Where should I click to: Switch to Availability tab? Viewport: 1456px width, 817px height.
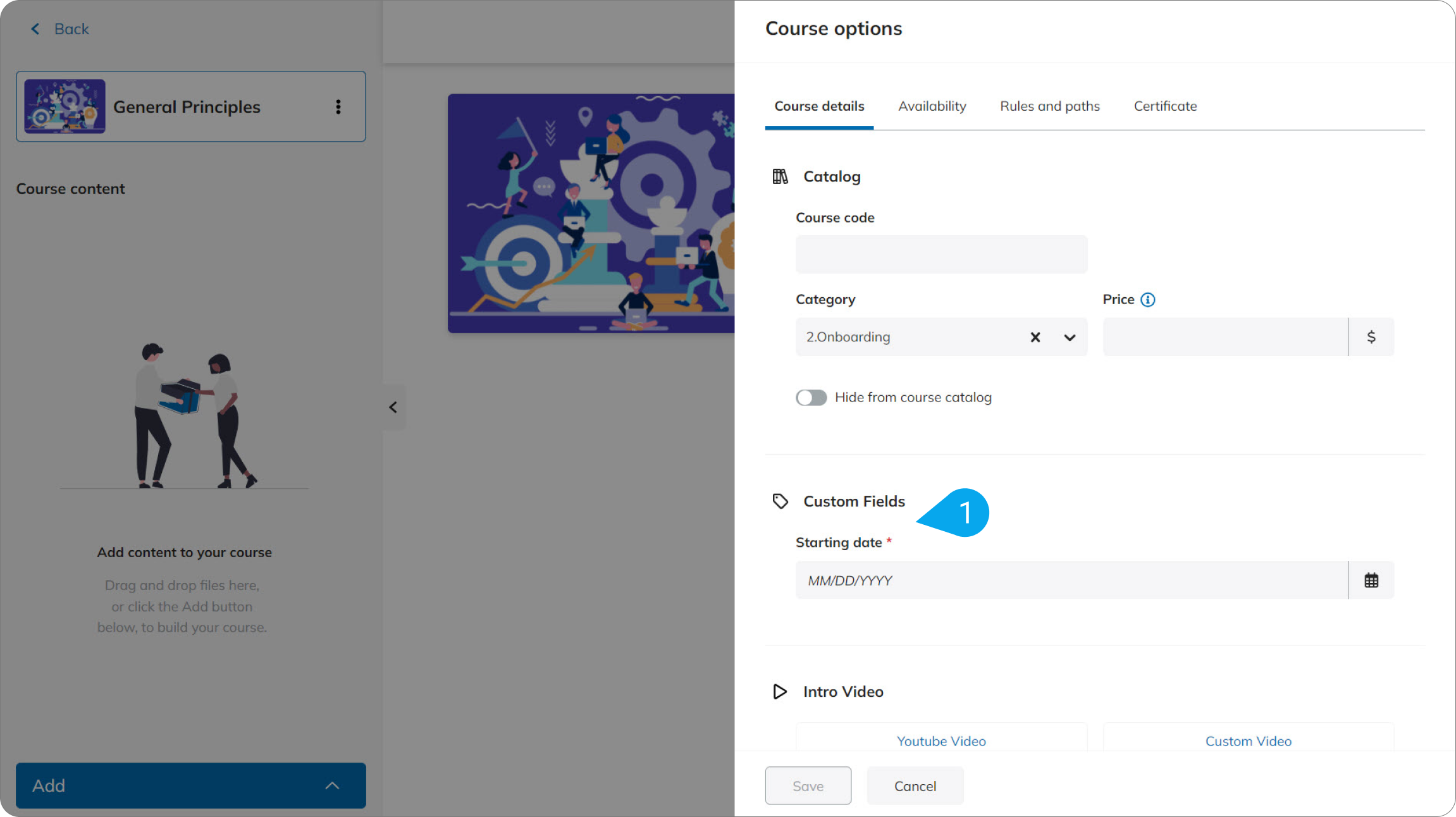pos(932,106)
